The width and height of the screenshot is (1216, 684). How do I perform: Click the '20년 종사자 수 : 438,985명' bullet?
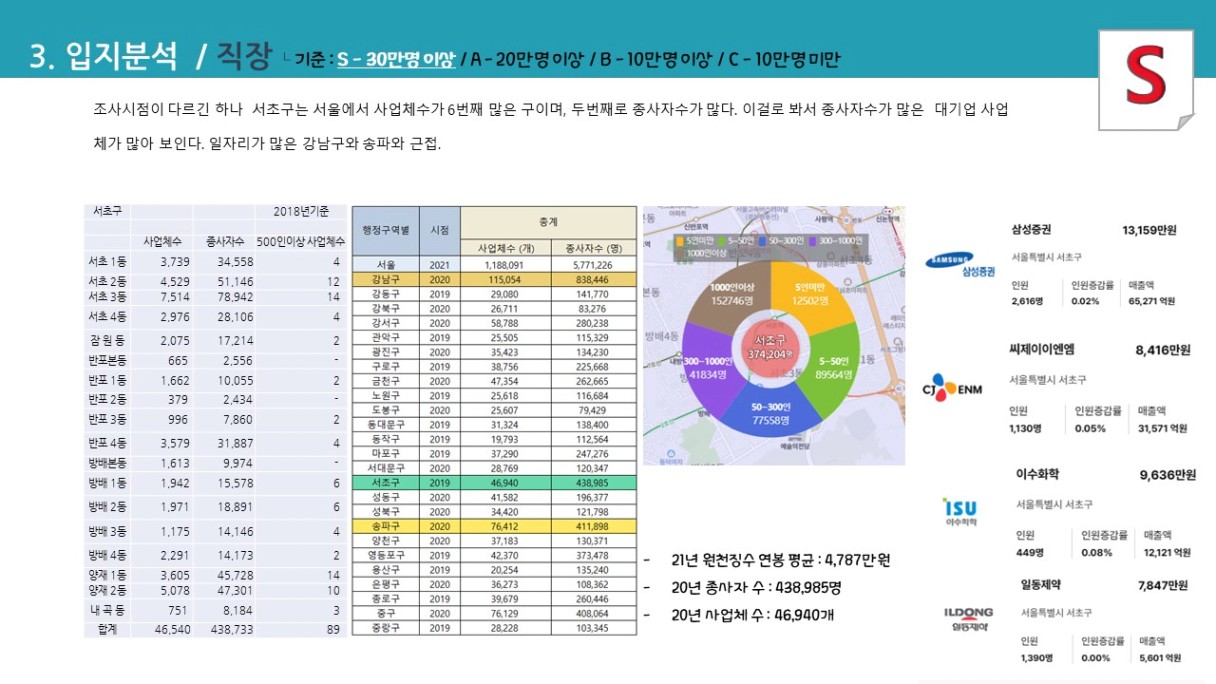tap(756, 587)
